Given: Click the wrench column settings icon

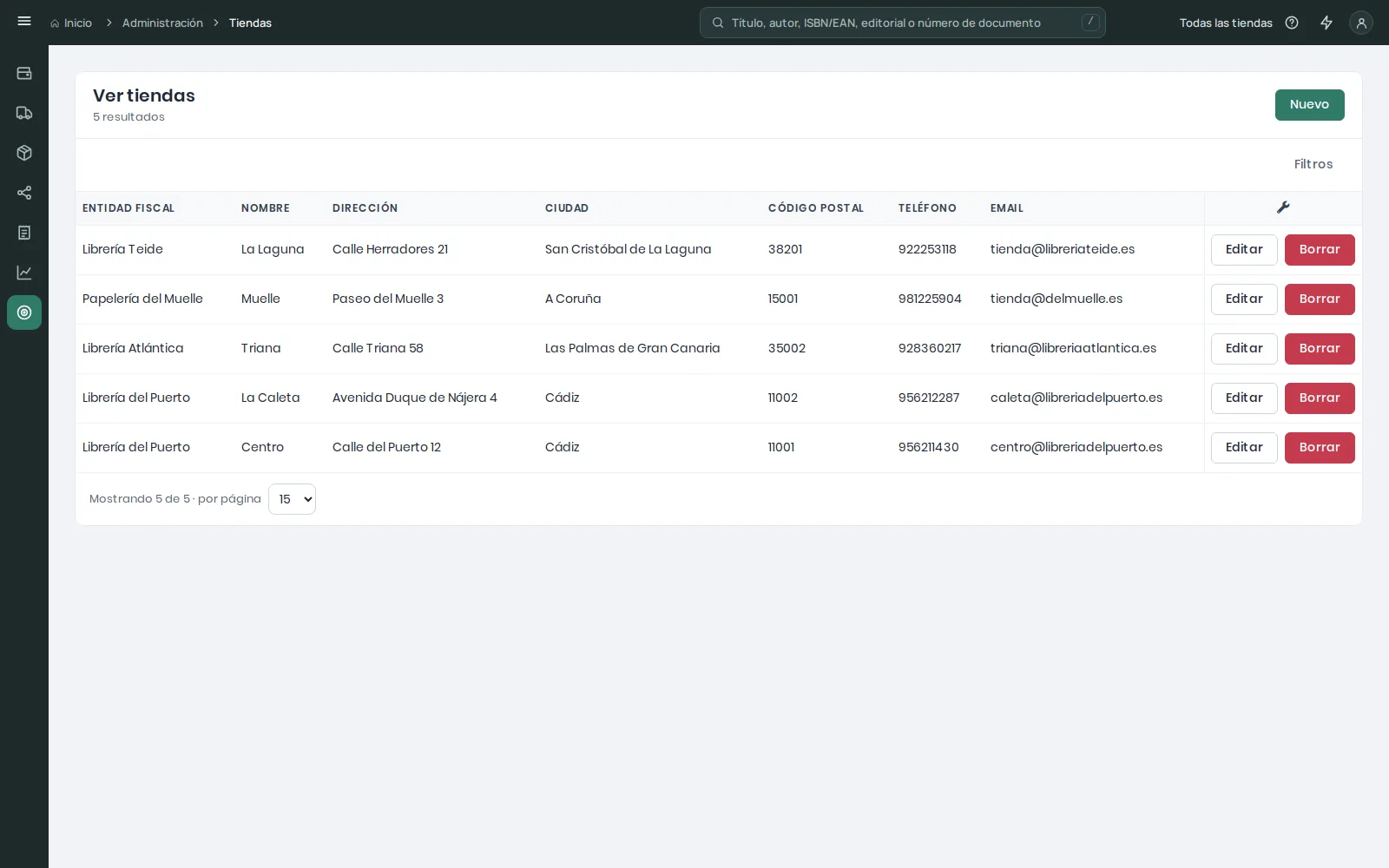Looking at the screenshot, I should pos(1283,207).
